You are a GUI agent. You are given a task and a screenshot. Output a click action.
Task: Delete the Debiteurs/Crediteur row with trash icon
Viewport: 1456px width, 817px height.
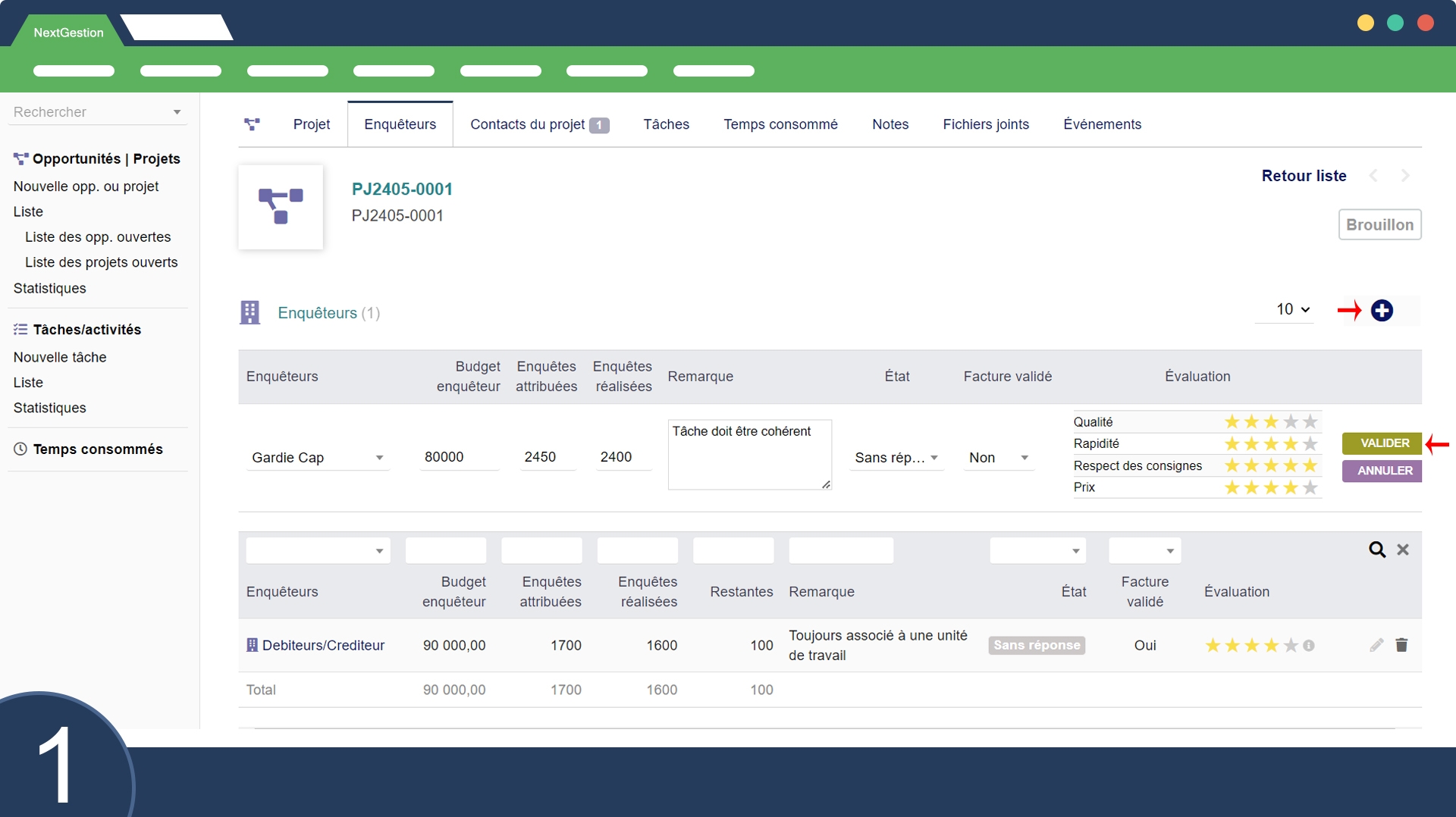(1401, 645)
